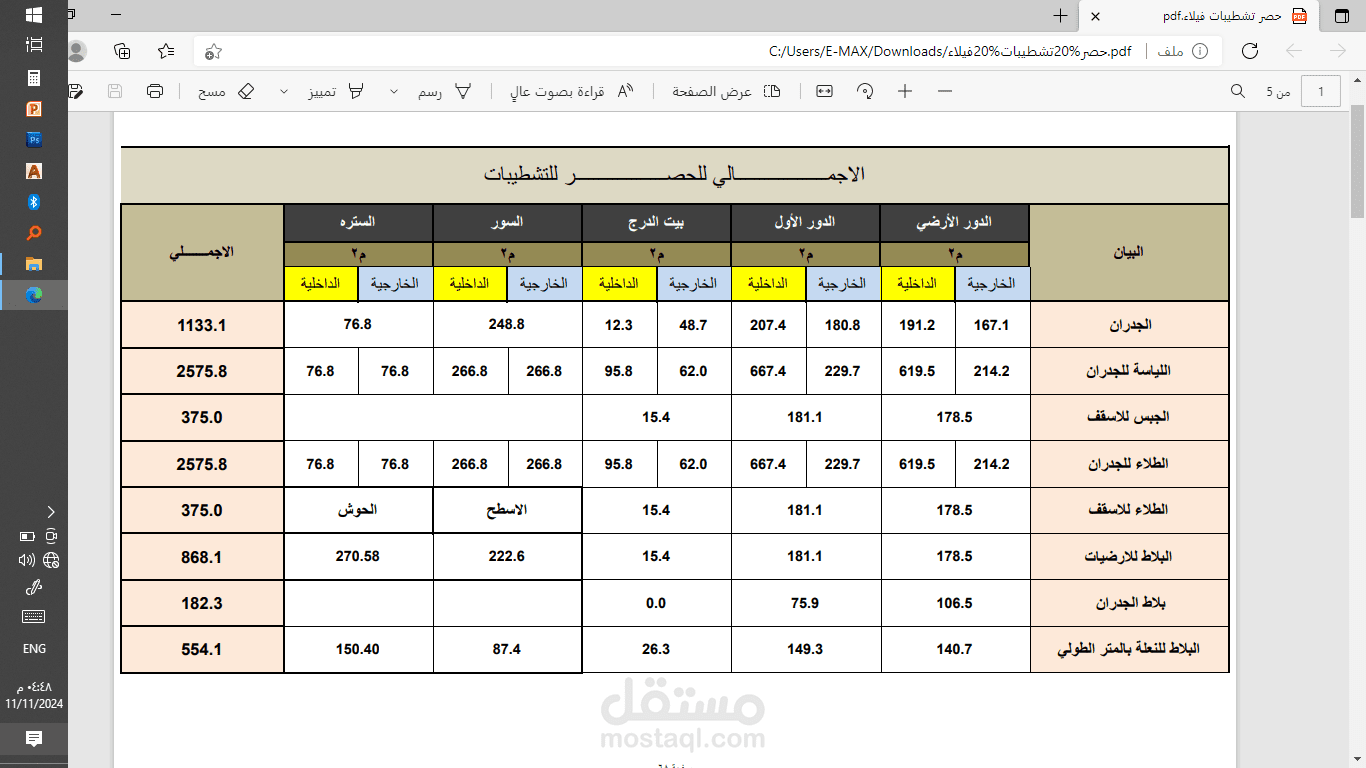Click the page number input field

click(1322, 92)
